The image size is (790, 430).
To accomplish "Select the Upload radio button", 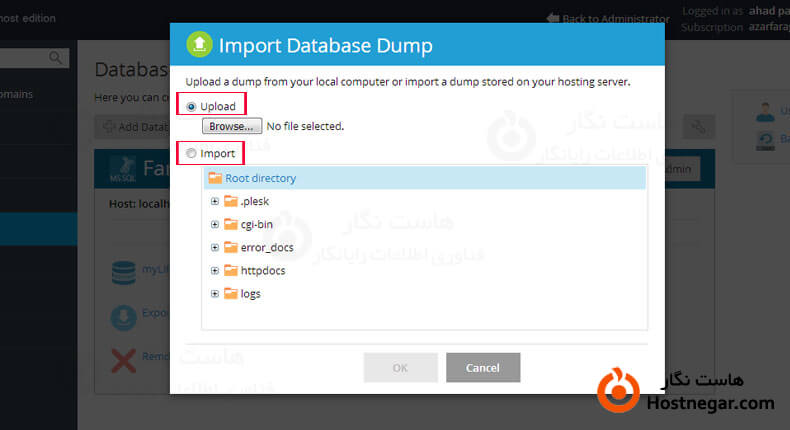I will (x=192, y=106).
